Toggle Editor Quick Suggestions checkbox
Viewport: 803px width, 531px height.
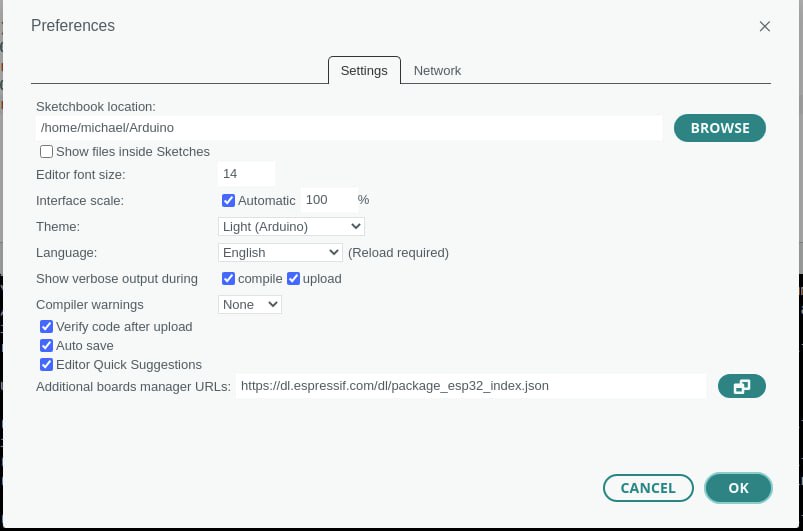tap(46, 365)
